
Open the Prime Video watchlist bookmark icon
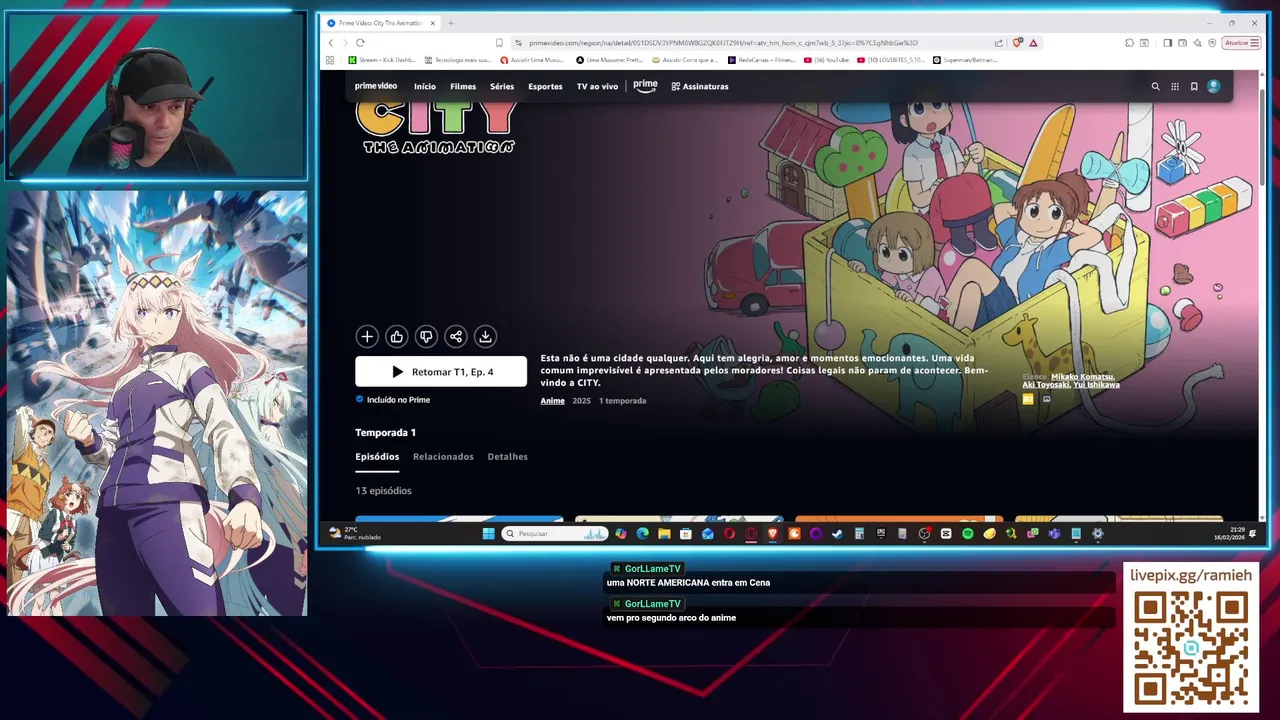1194,86
